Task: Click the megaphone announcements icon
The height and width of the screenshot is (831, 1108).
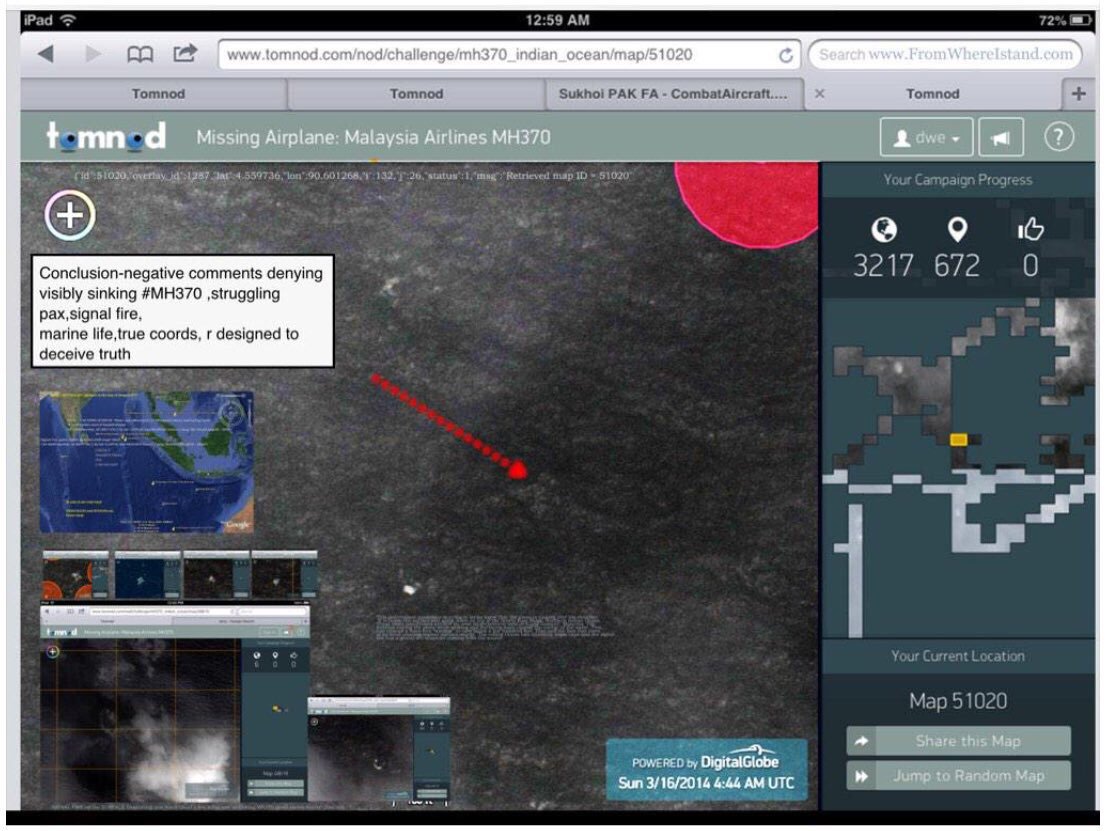Action: click(1001, 137)
